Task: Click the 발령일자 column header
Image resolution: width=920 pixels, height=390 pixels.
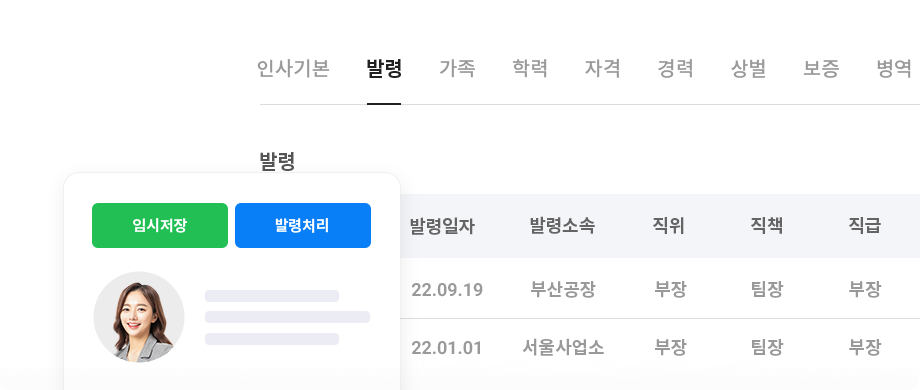Action: pyautogui.click(x=442, y=226)
